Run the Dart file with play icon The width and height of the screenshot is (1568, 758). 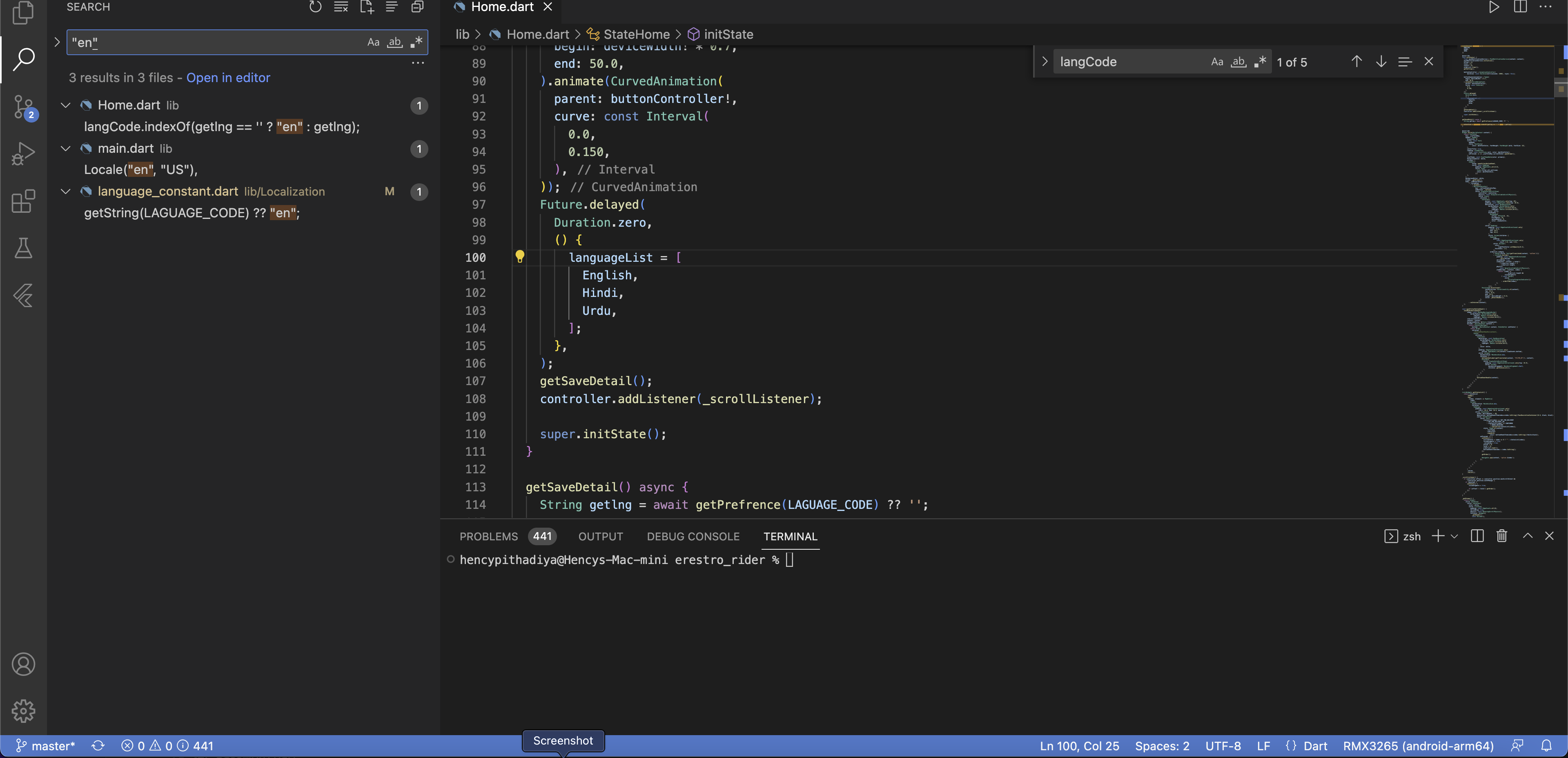pyautogui.click(x=1494, y=7)
